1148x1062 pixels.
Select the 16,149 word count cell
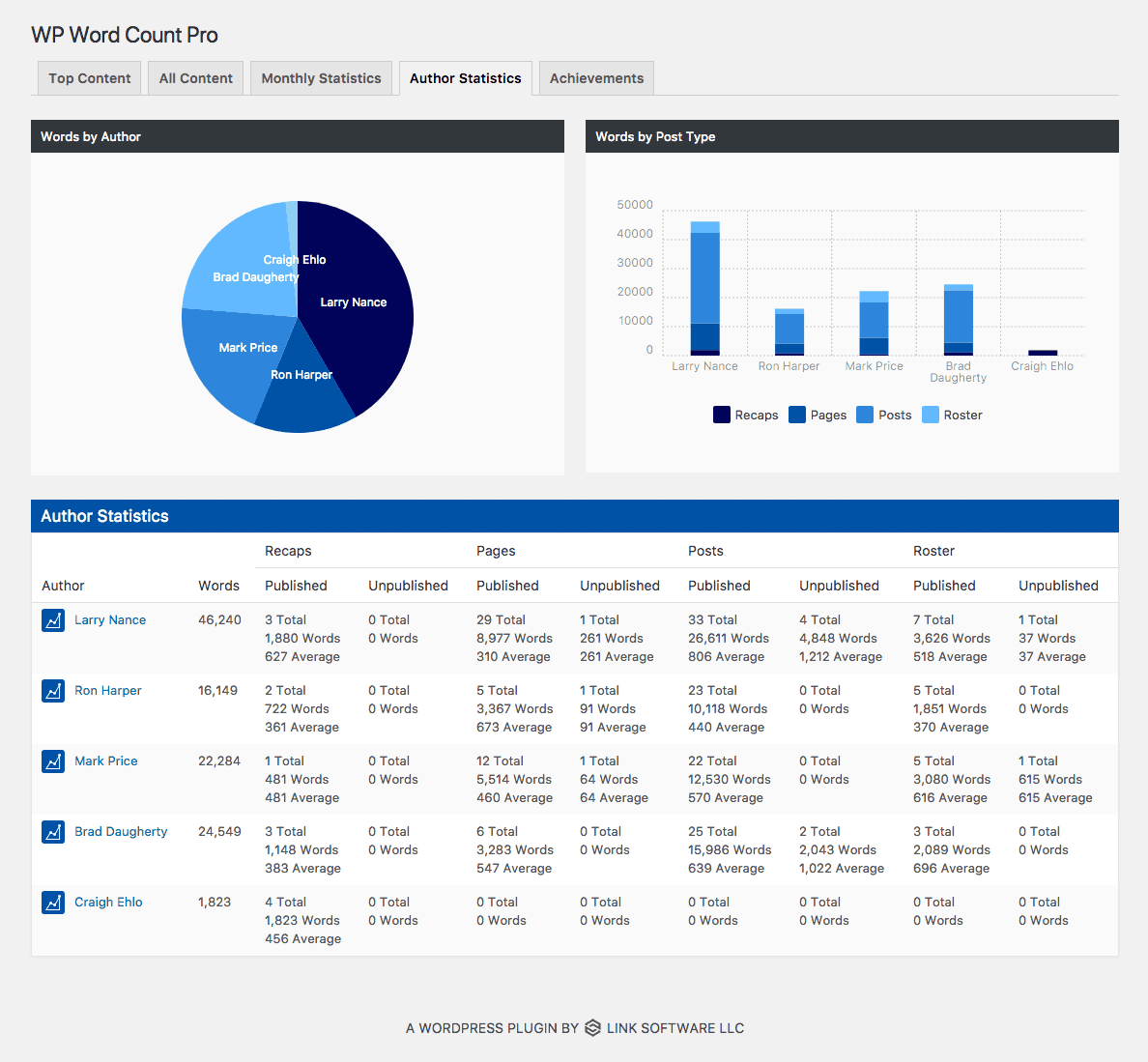click(217, 690)
